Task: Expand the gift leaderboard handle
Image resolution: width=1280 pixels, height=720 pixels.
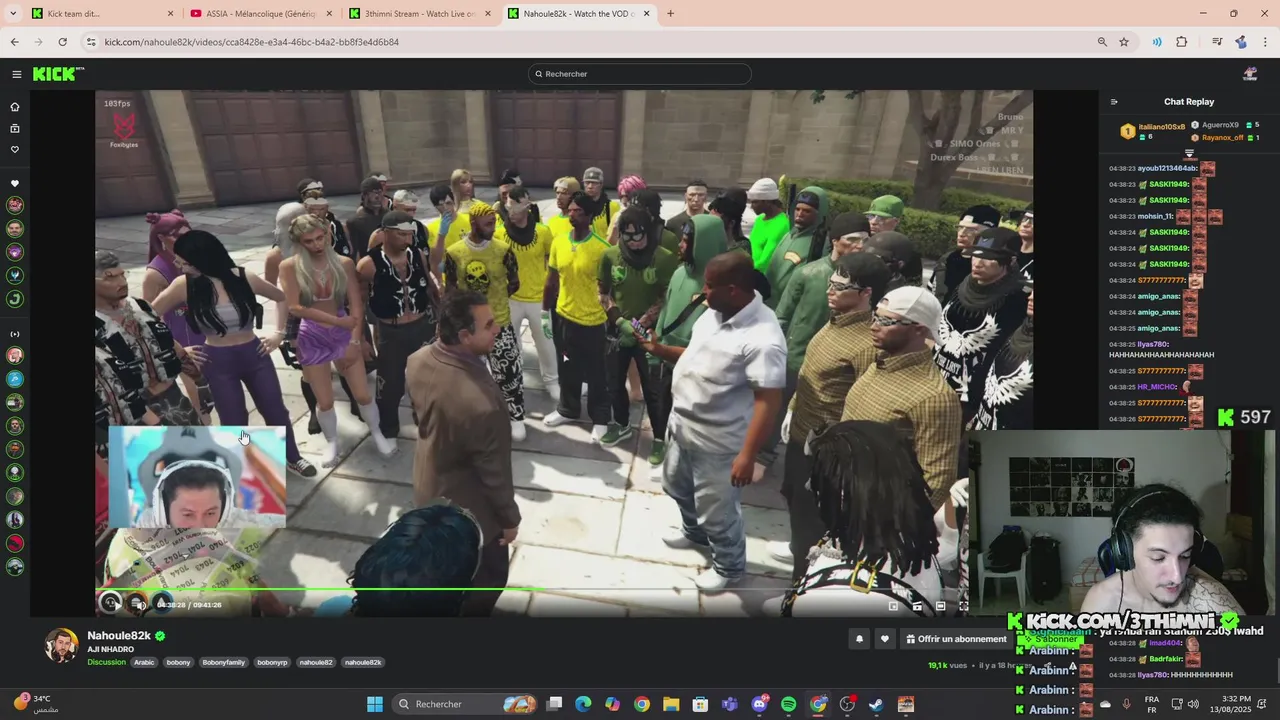Action: pyautogui.click(x=1189, y=154)
